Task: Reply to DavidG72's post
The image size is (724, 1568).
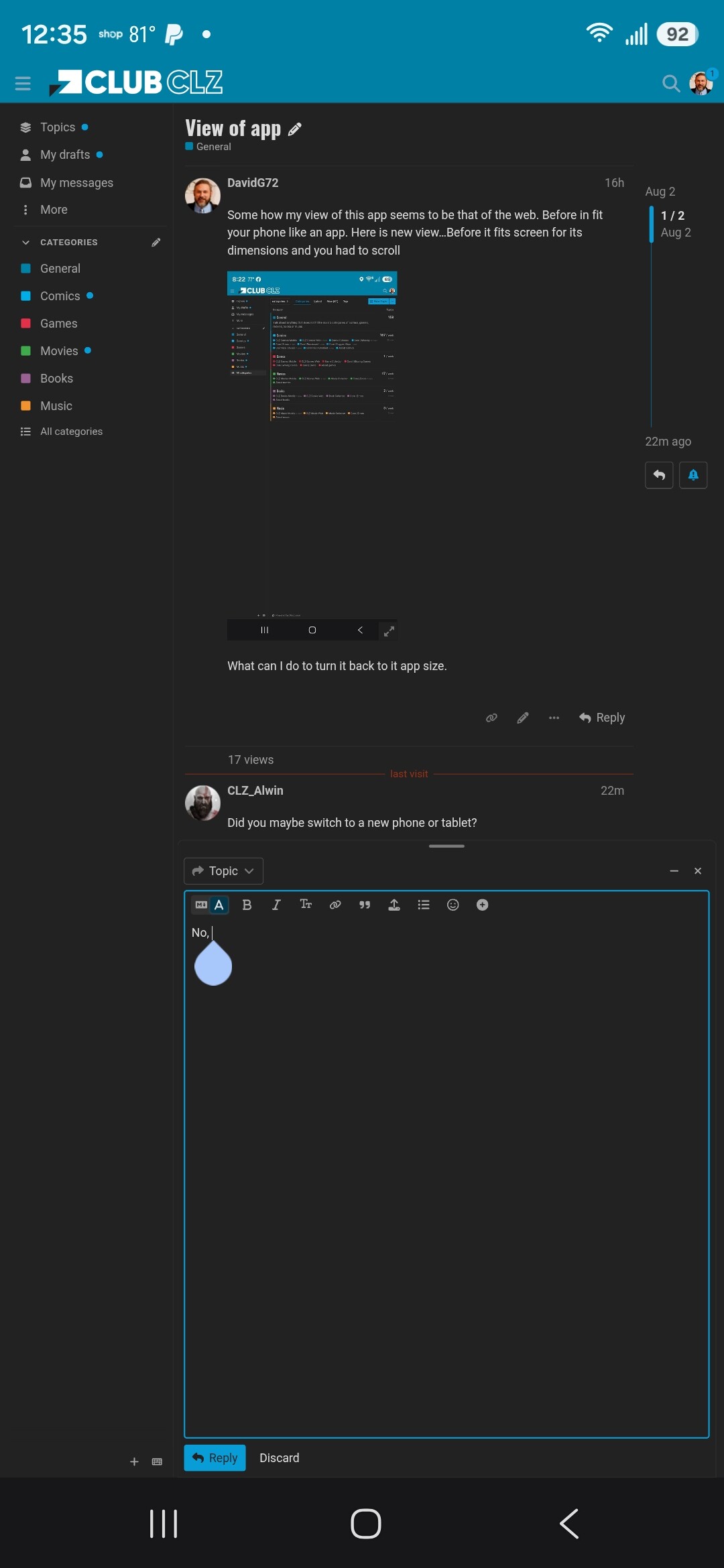Action: tap(602, 718)
